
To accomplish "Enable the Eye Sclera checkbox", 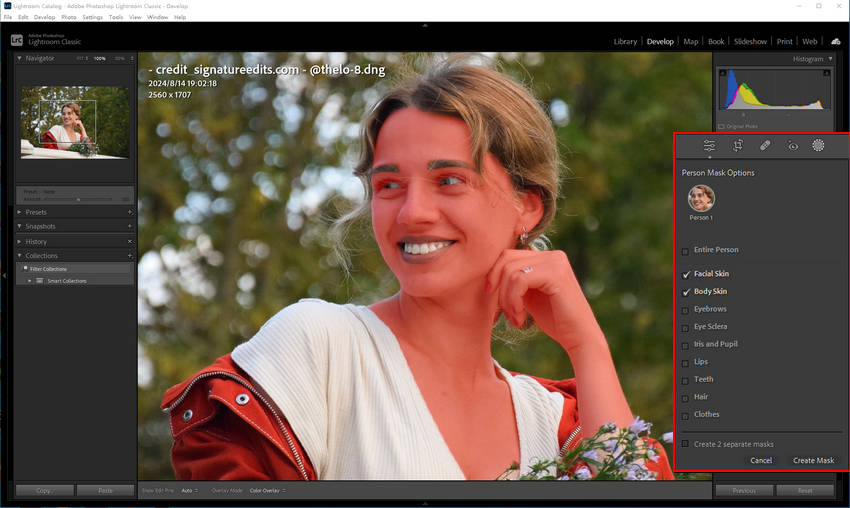I will 685,327.
